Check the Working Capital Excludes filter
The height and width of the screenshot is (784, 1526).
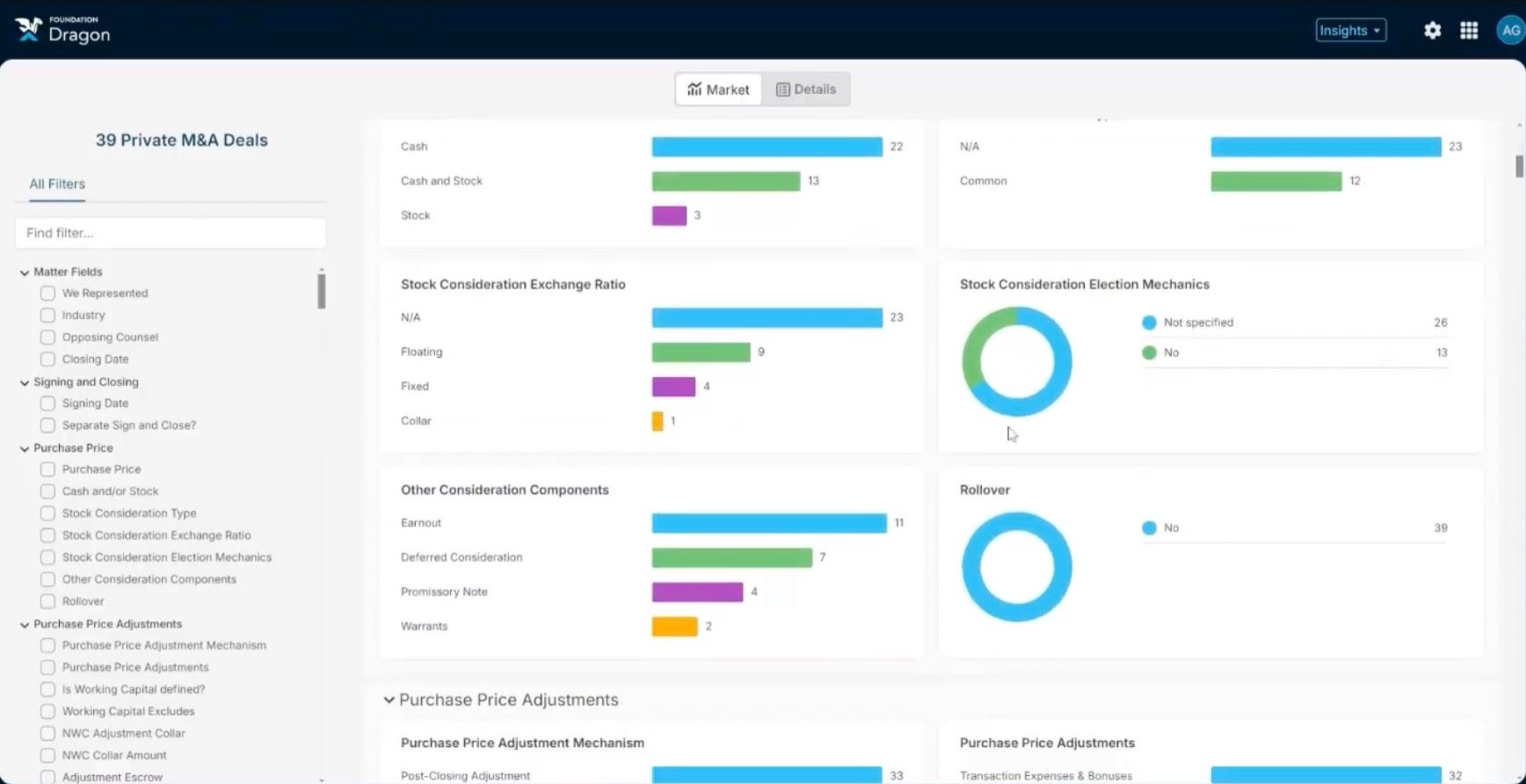[47, 712]
